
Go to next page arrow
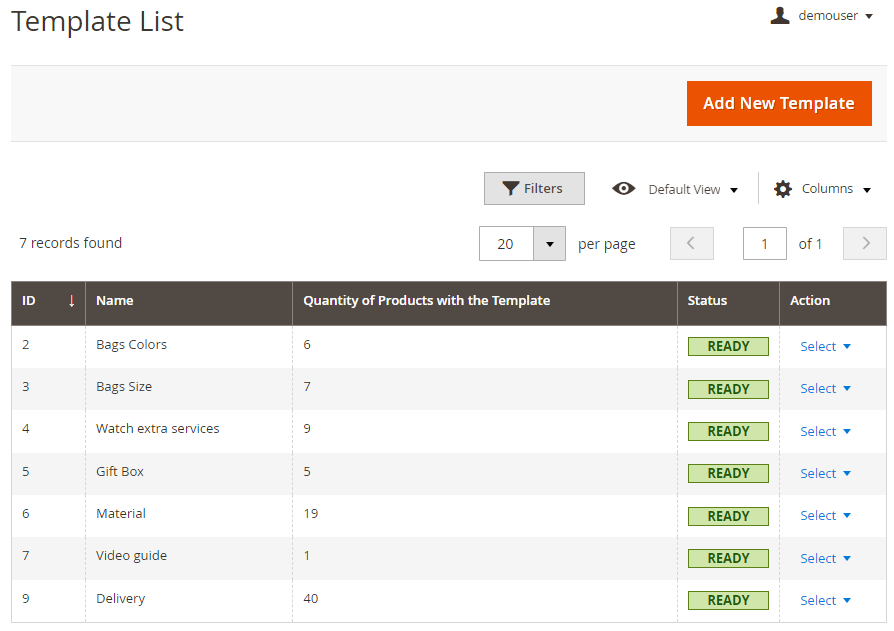(x=865, y=243)
